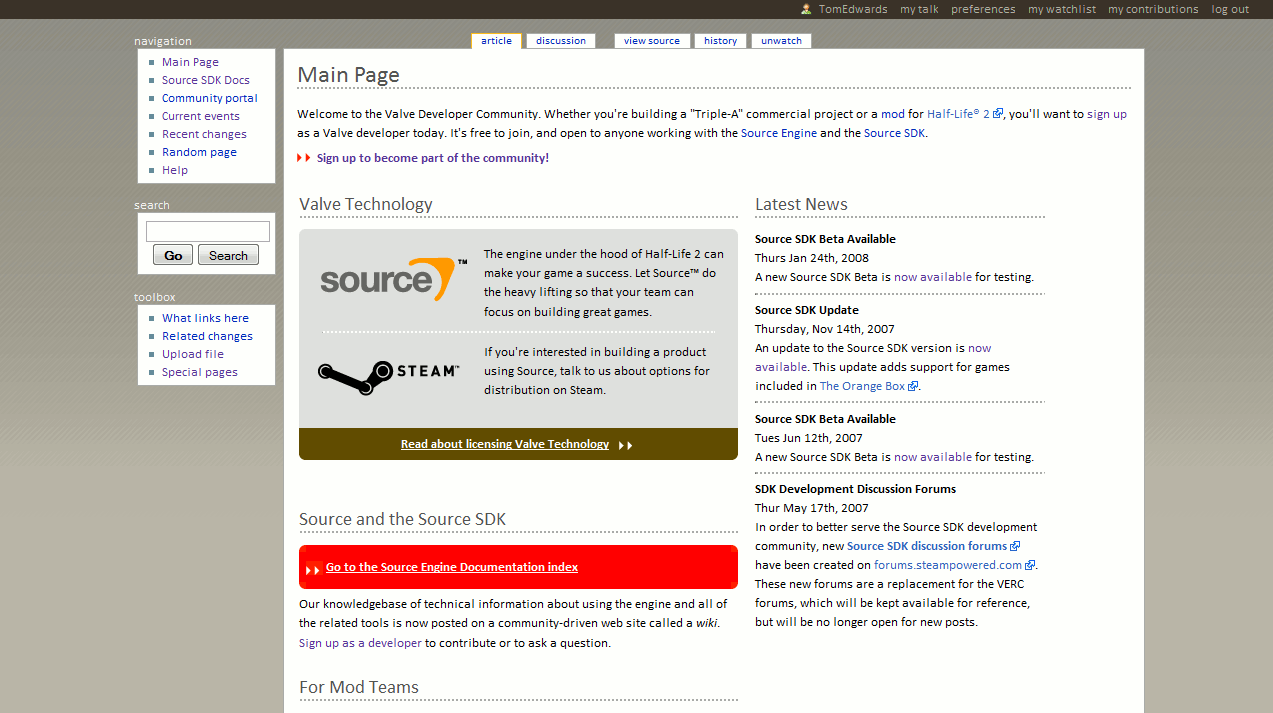1273x713 pixels.
Task: Open the Source Engine link in intro
Action: click(779, 133)
